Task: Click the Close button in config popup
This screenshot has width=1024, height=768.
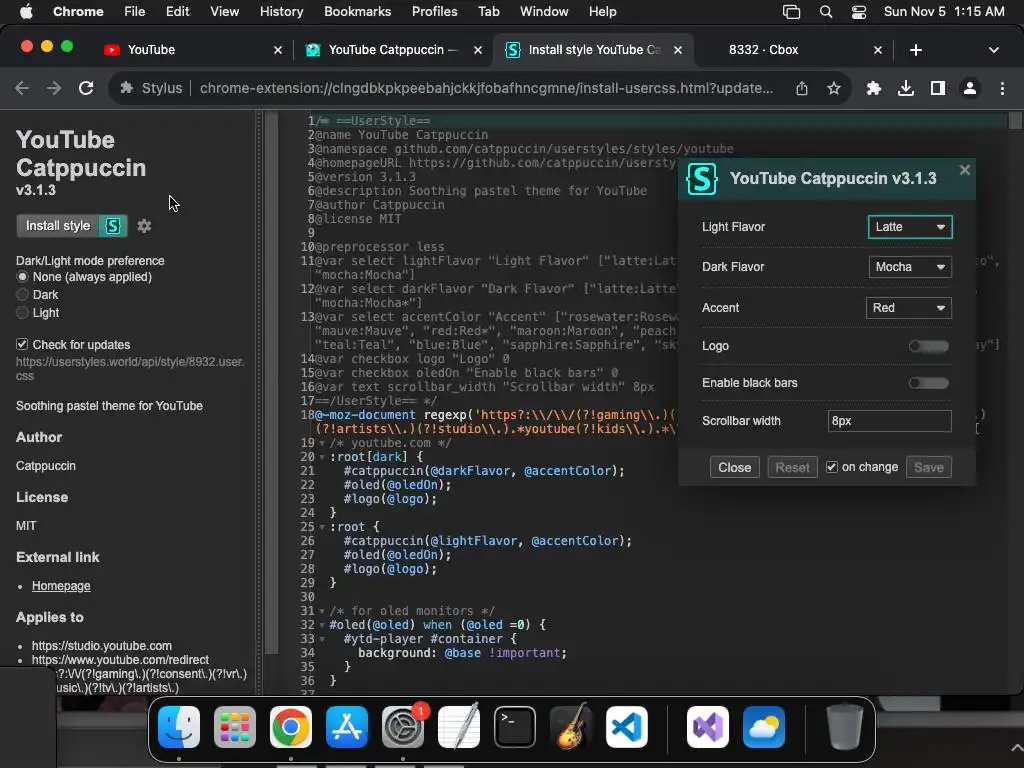Action: pos(735,468)
